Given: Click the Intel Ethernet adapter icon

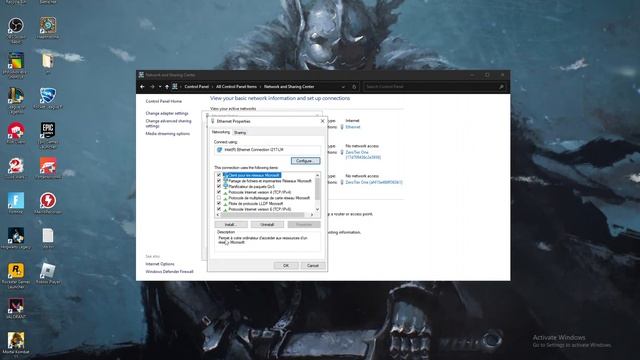Looking at the screenshot, I should (x=219, y=150).
